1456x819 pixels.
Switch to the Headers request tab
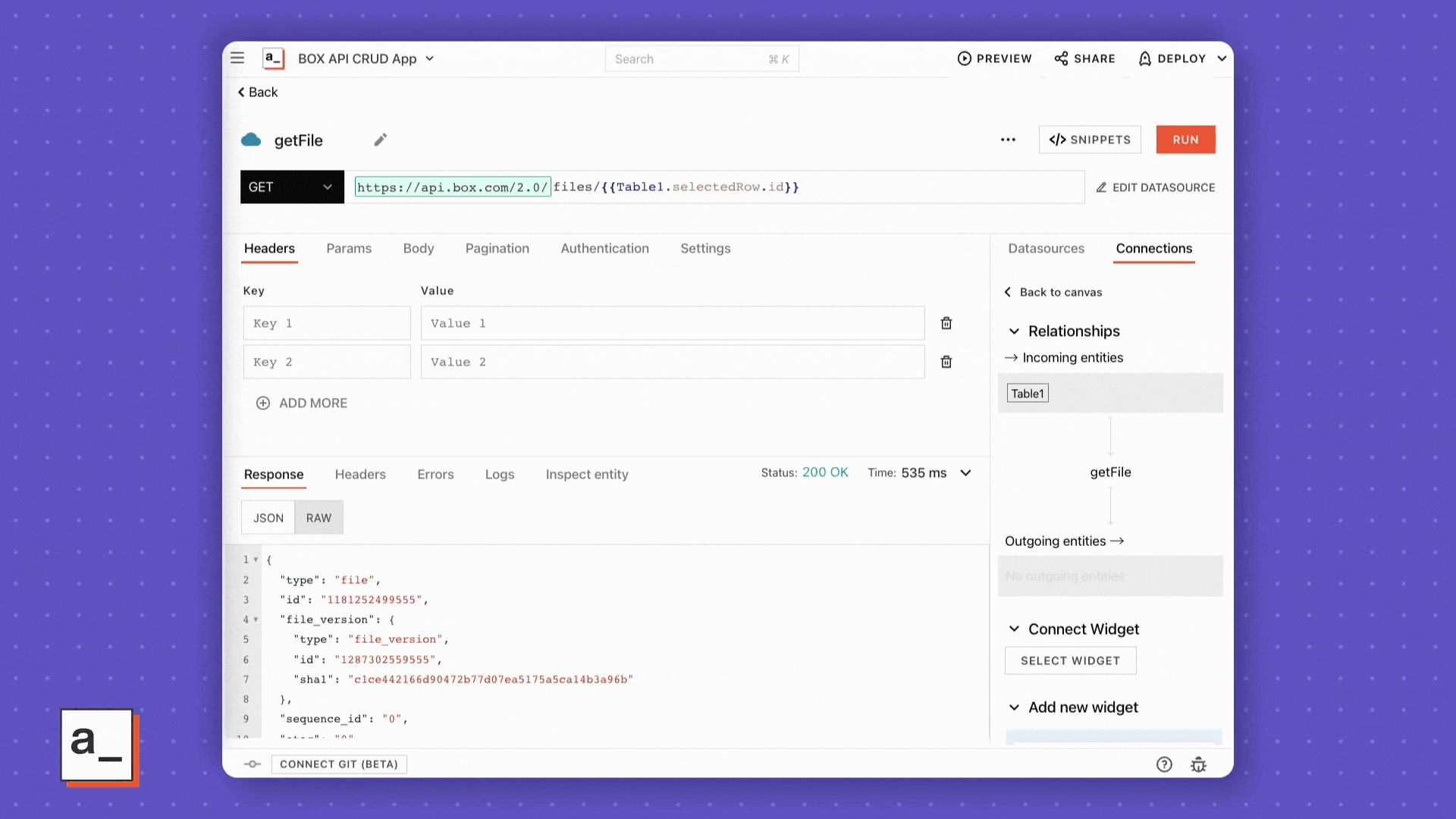tap(269, 249)
